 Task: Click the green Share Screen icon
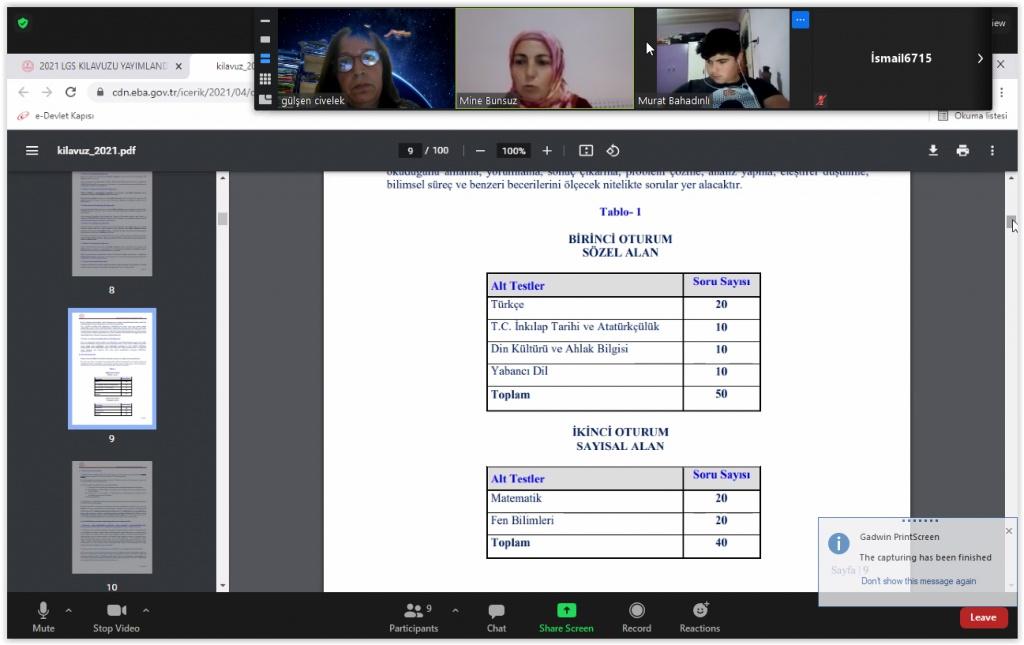(x=566, y=610)
